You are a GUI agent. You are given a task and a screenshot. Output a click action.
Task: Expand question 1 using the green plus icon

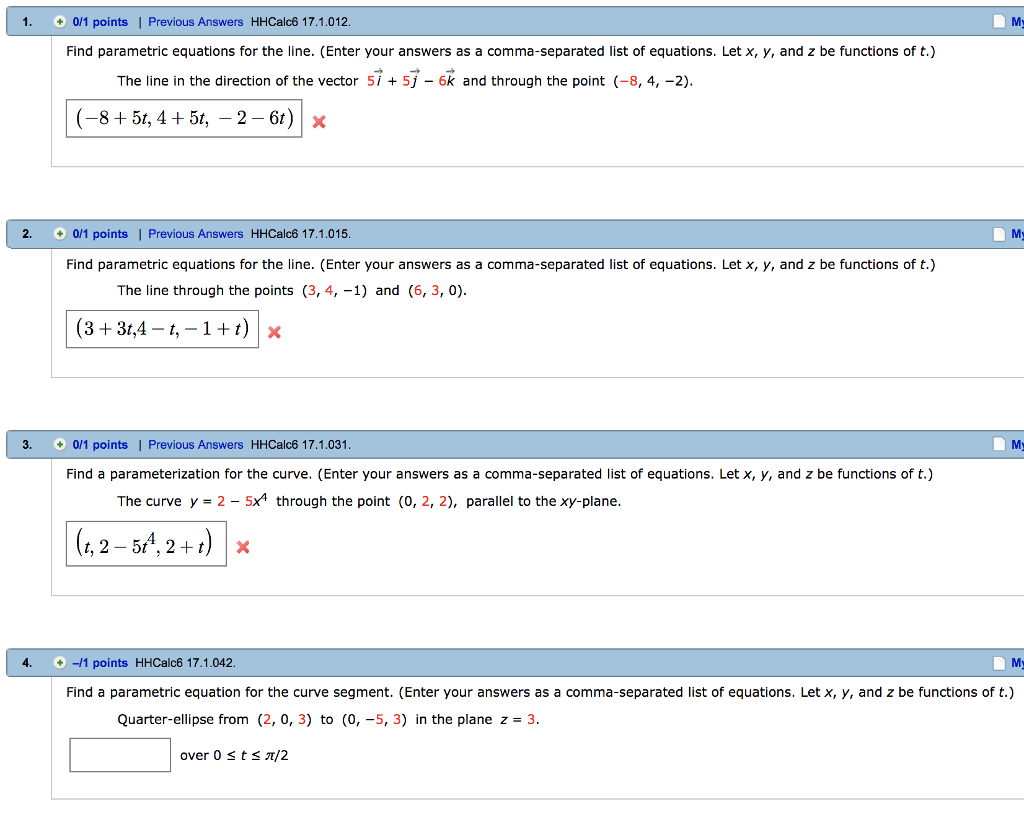point(62,21)
